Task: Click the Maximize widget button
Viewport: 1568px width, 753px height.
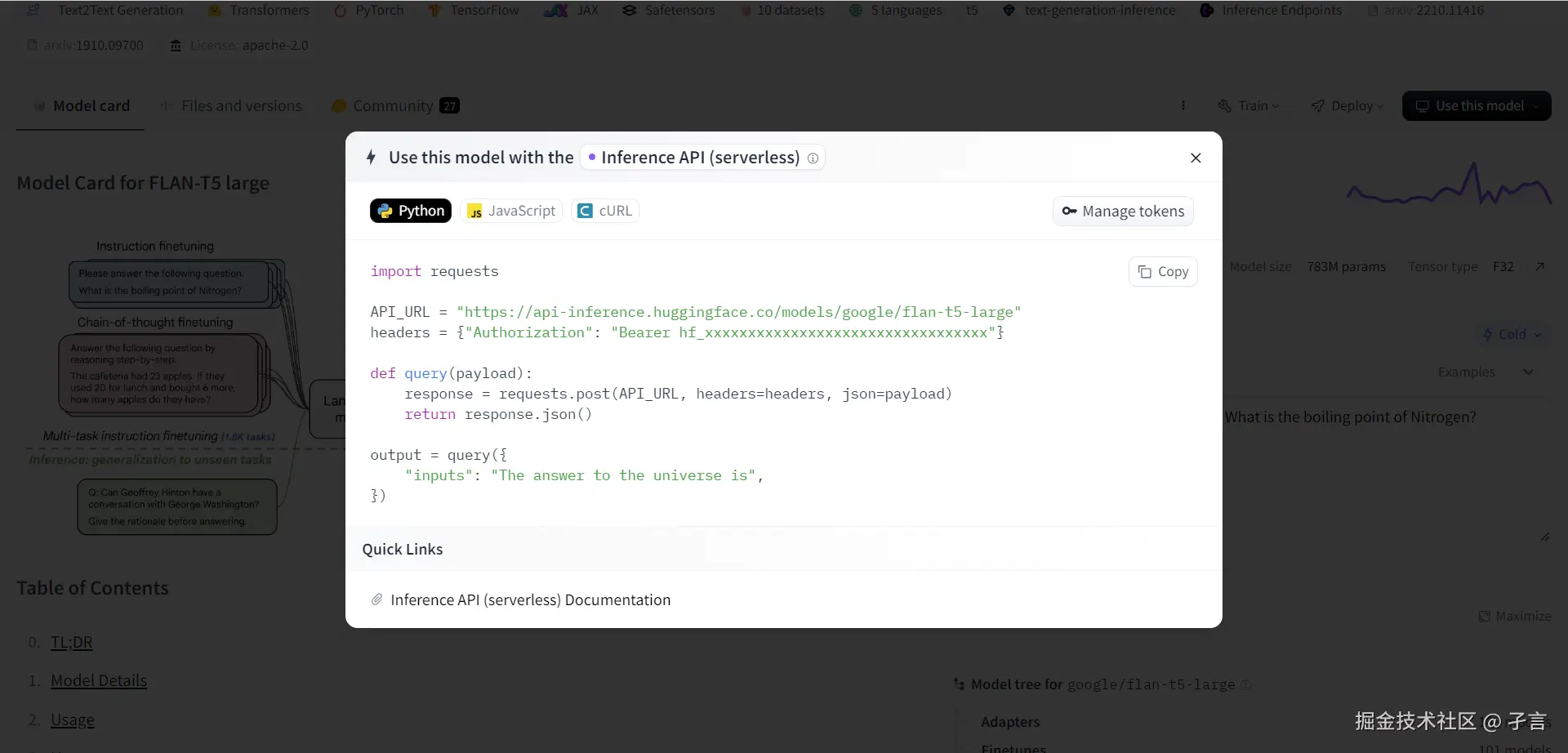Action: (x=1515, y=617)
